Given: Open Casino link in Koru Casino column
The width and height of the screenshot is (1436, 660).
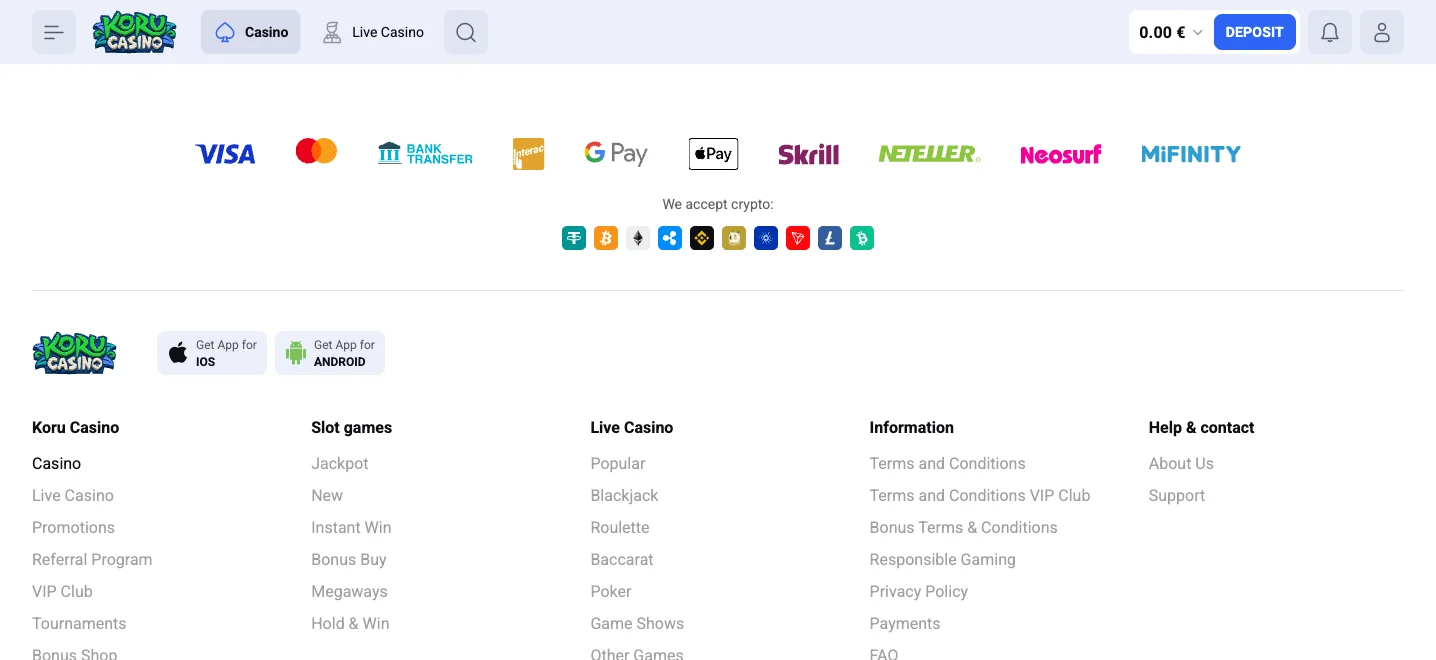Looking at the screenshot, I should tap(57, 463).
